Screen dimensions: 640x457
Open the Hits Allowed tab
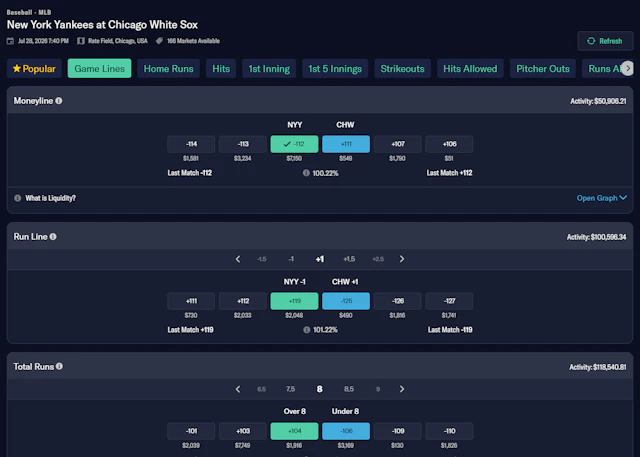pyautogui.click(x=470, y=69)
